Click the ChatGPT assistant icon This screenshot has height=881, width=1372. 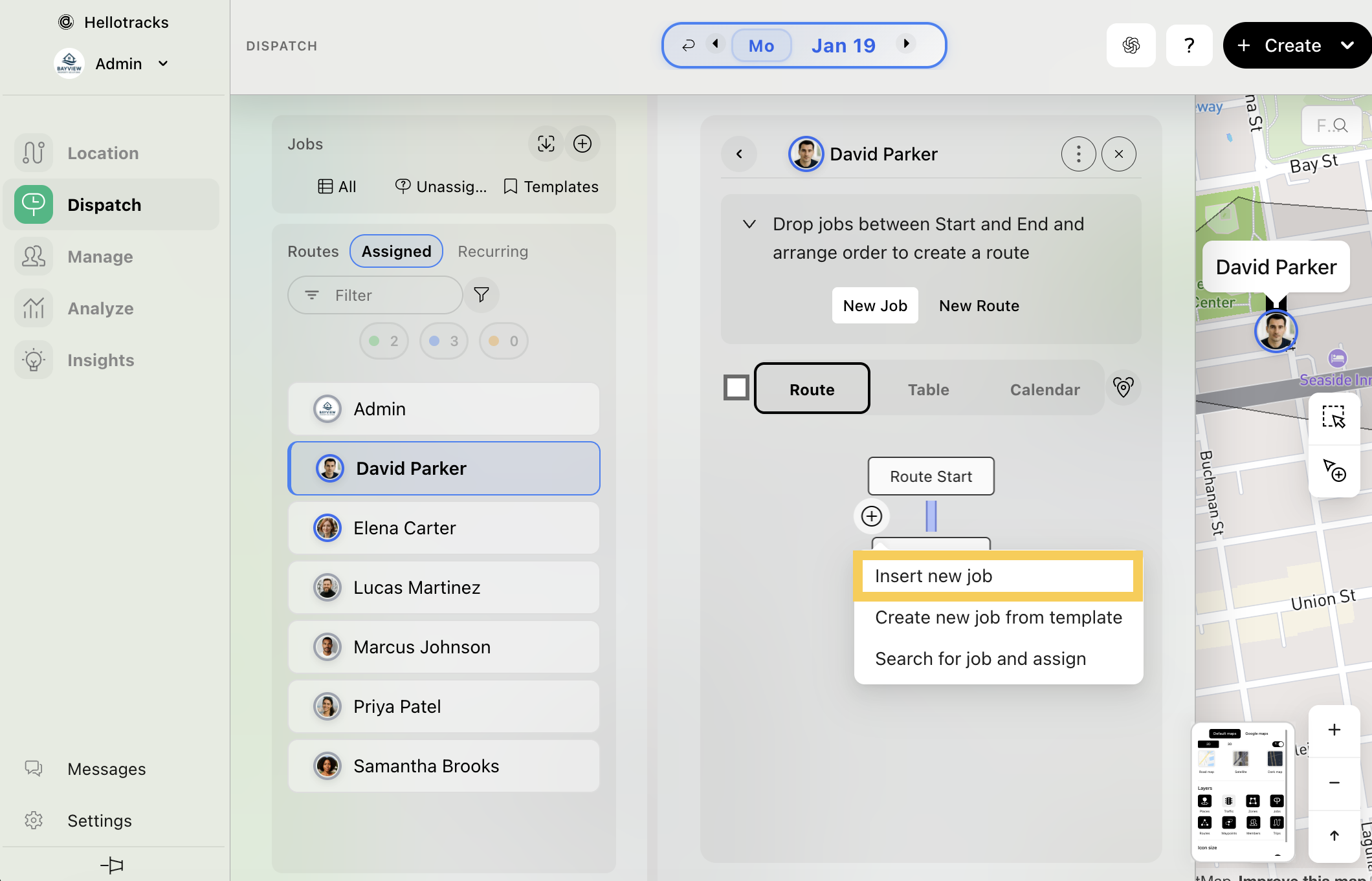click(x=1131, y=45)
